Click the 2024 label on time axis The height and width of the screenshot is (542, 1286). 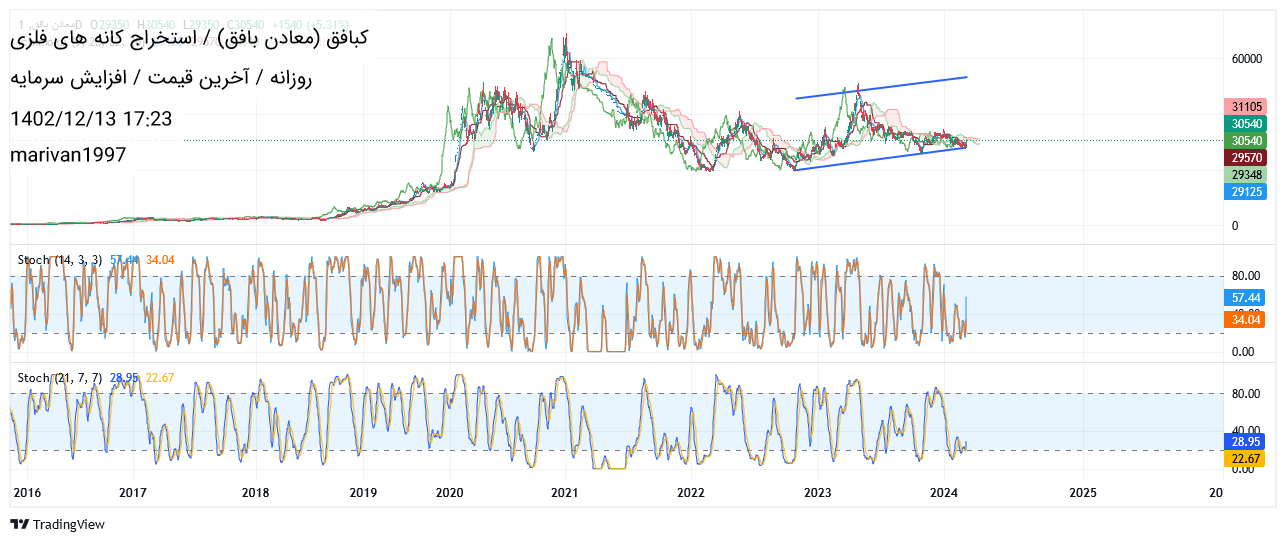(944, 492)
